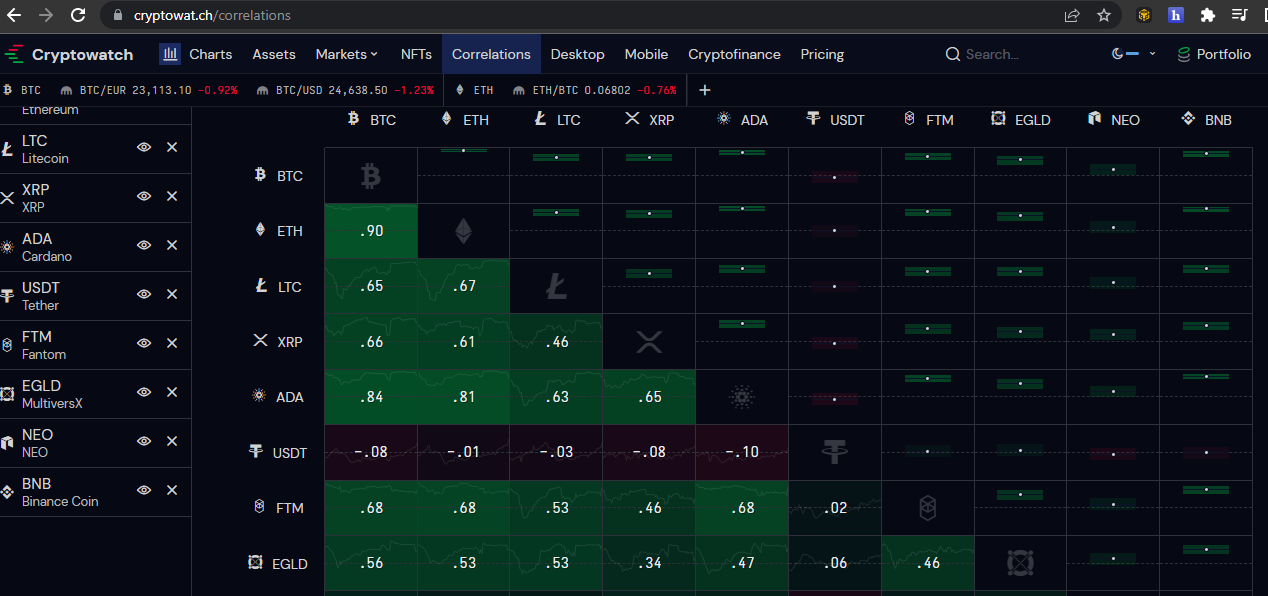This screenshot has height=596, width=1268.
Task: Remove Tether from the asset list
Action: [x=172, y=294]
